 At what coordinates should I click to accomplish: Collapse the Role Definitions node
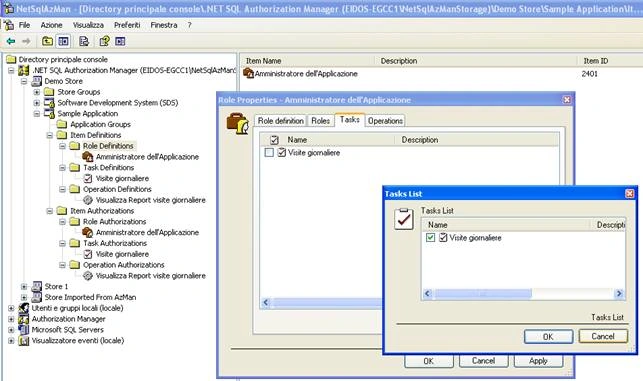62,146
